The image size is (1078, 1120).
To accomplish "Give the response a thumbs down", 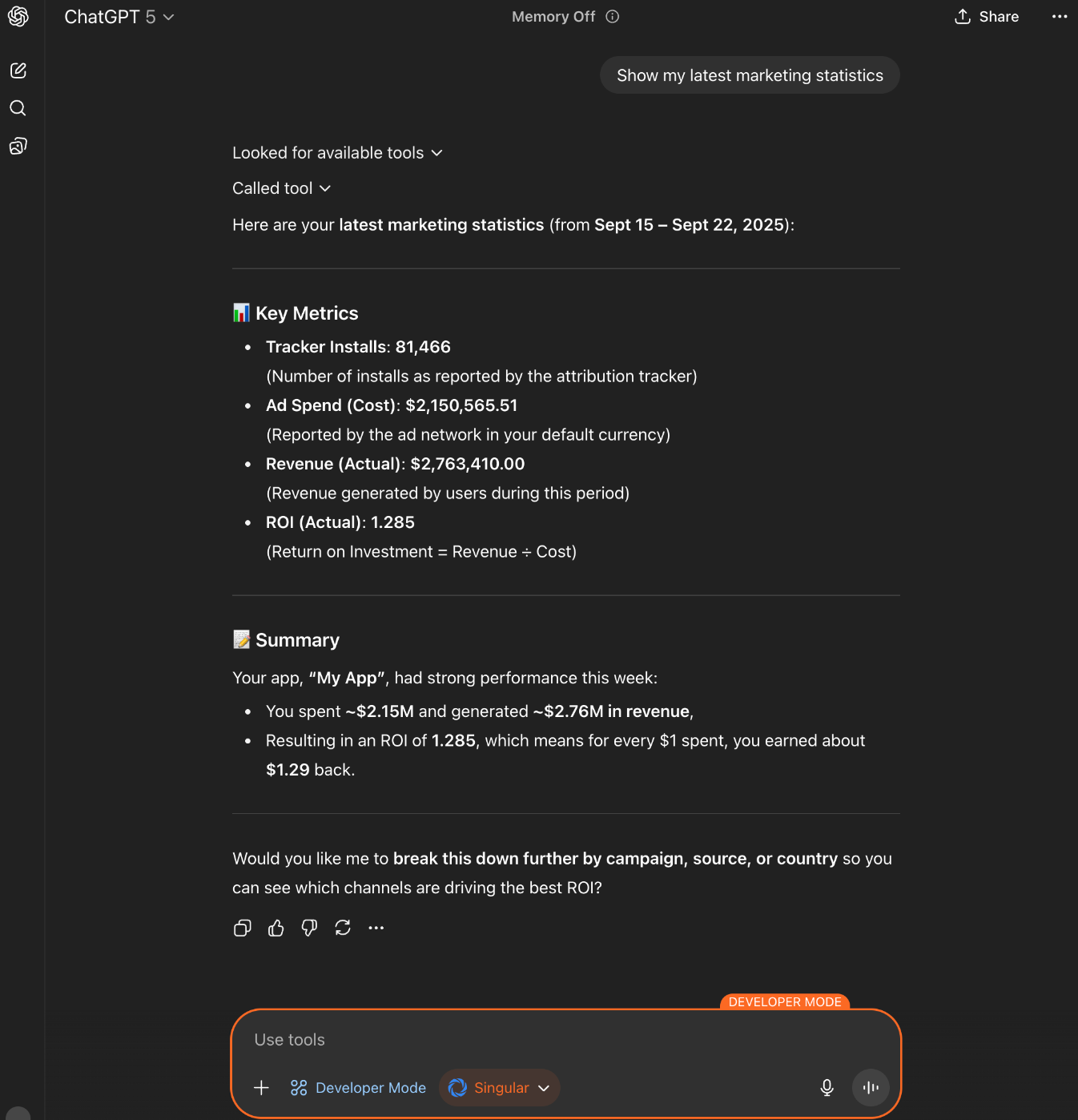I will click(x=309, y=928).
